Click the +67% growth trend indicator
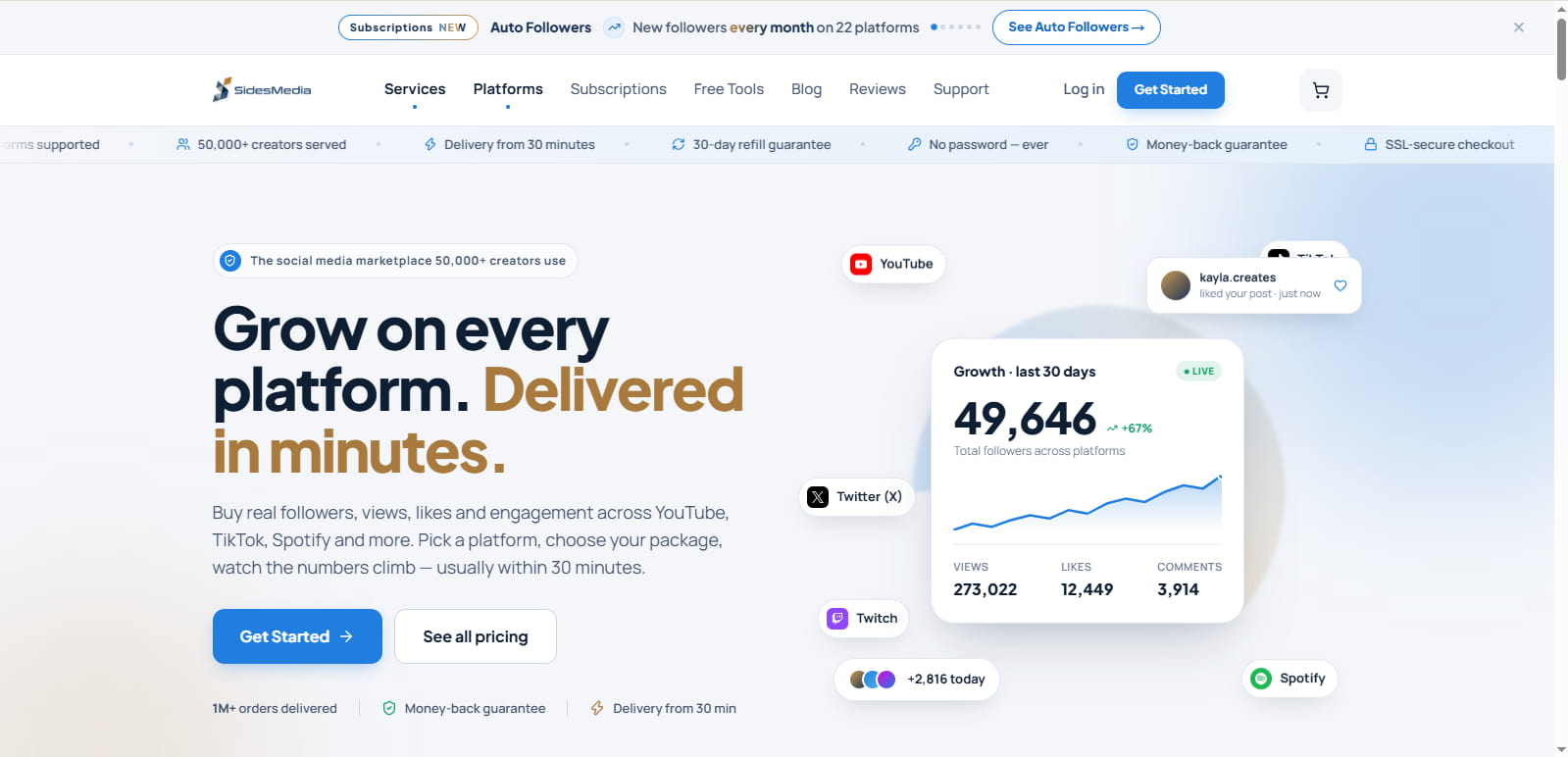 (x=1130, y=429)
